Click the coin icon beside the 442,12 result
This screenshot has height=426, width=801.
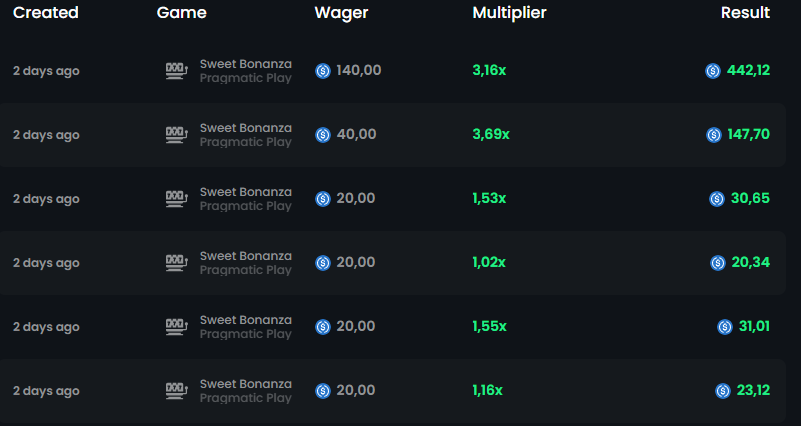713,70
